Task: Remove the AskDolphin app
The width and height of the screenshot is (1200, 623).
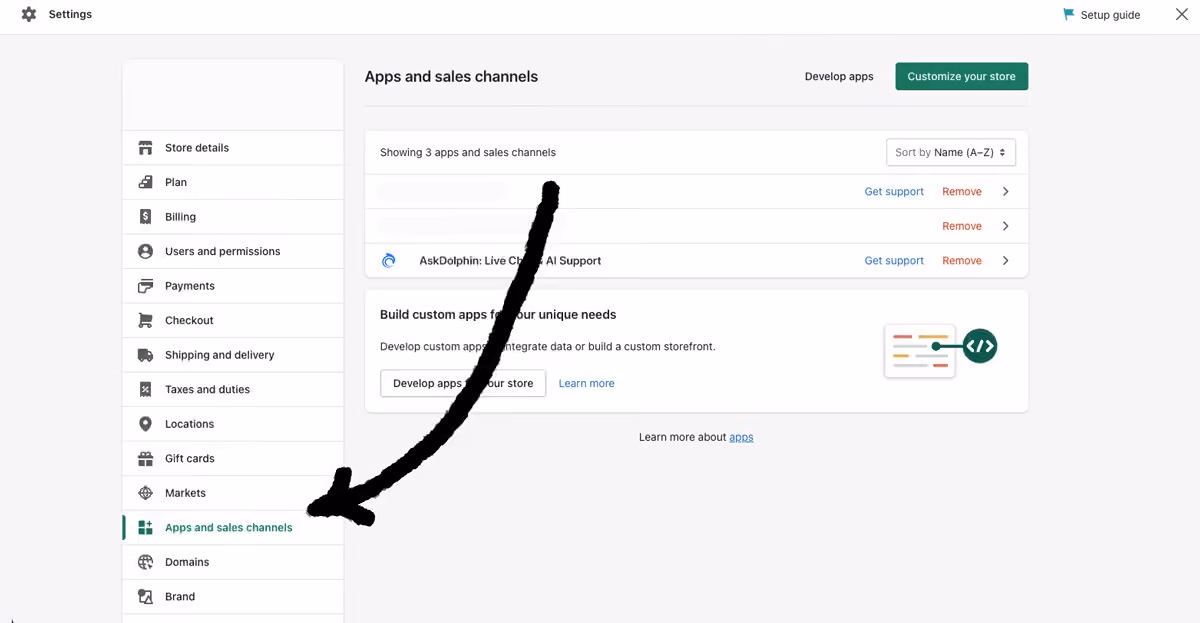Action: pyautogui.click(x=962, y=260)
